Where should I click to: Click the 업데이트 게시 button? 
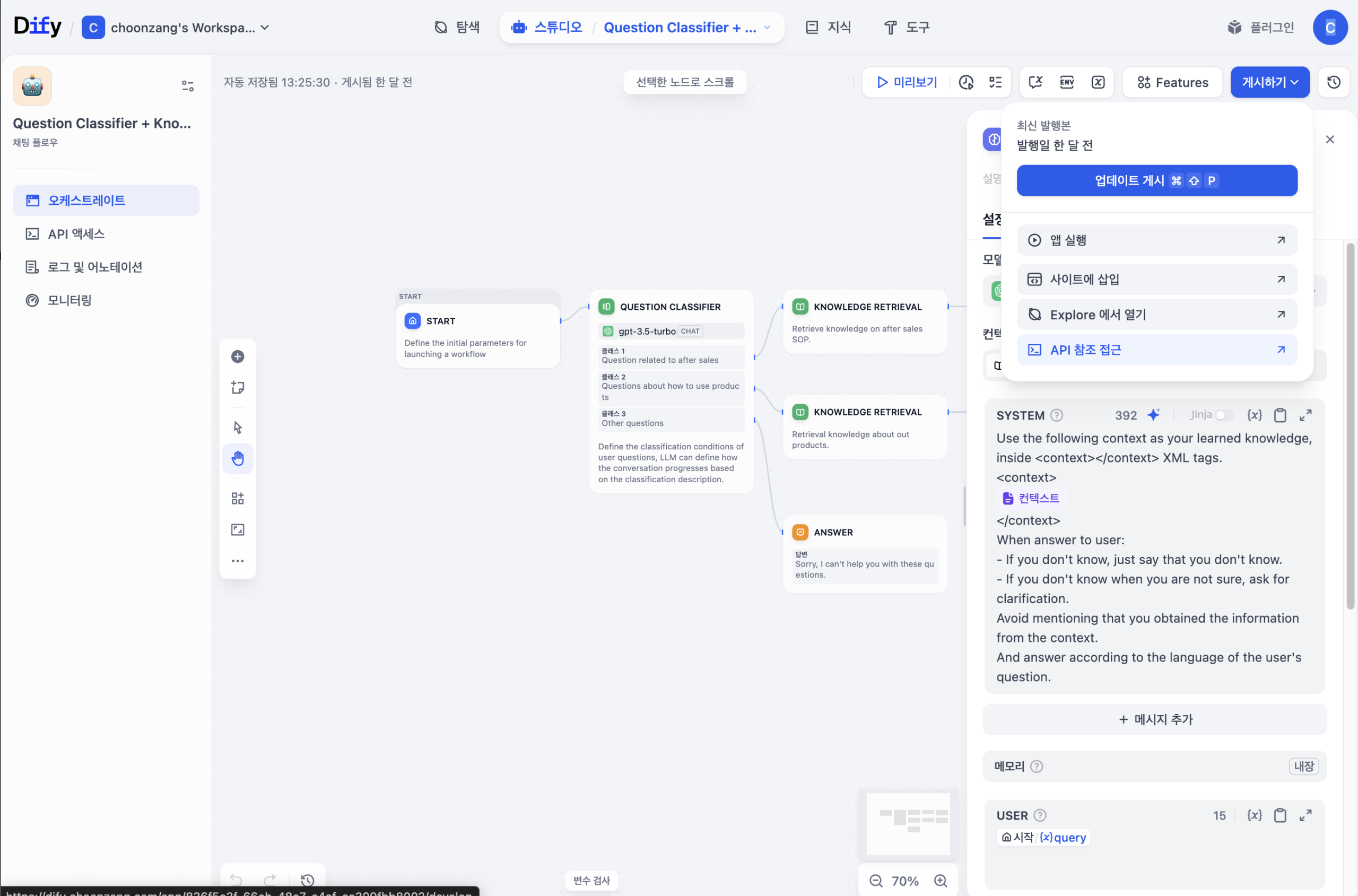point(1156,180)
